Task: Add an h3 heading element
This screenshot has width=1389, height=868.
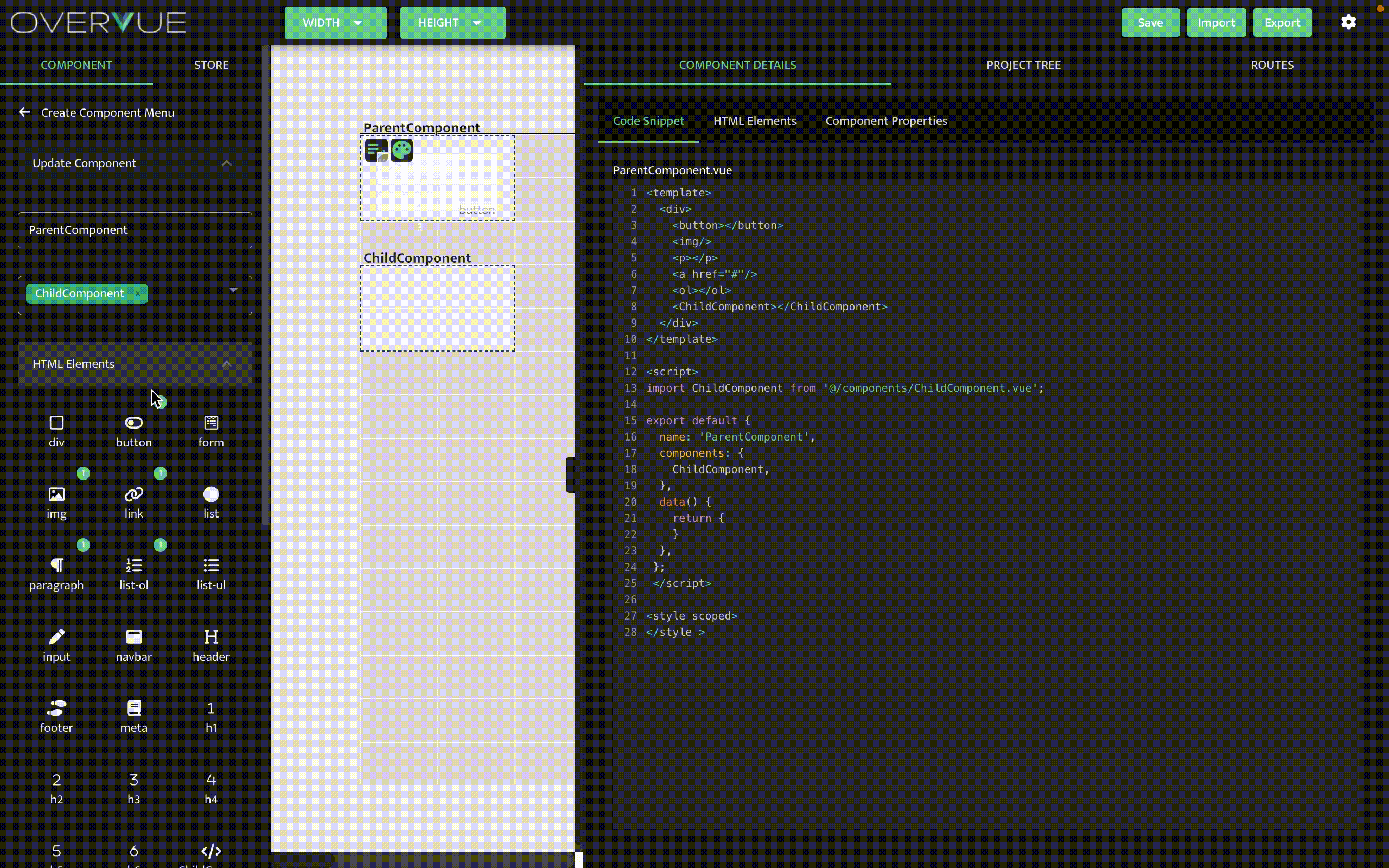Action: click(133, 789)
